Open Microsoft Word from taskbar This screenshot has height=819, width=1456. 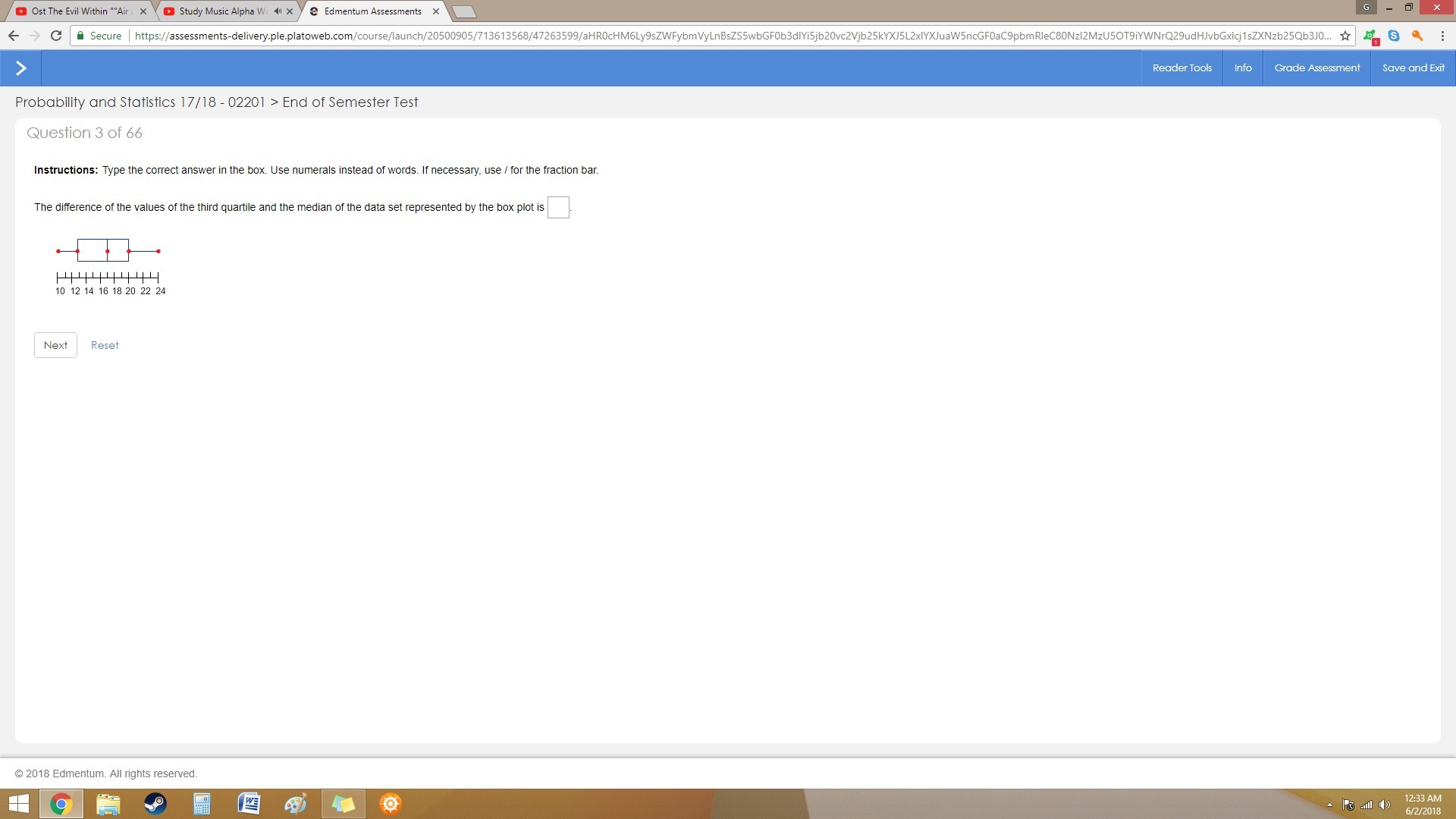249,804
